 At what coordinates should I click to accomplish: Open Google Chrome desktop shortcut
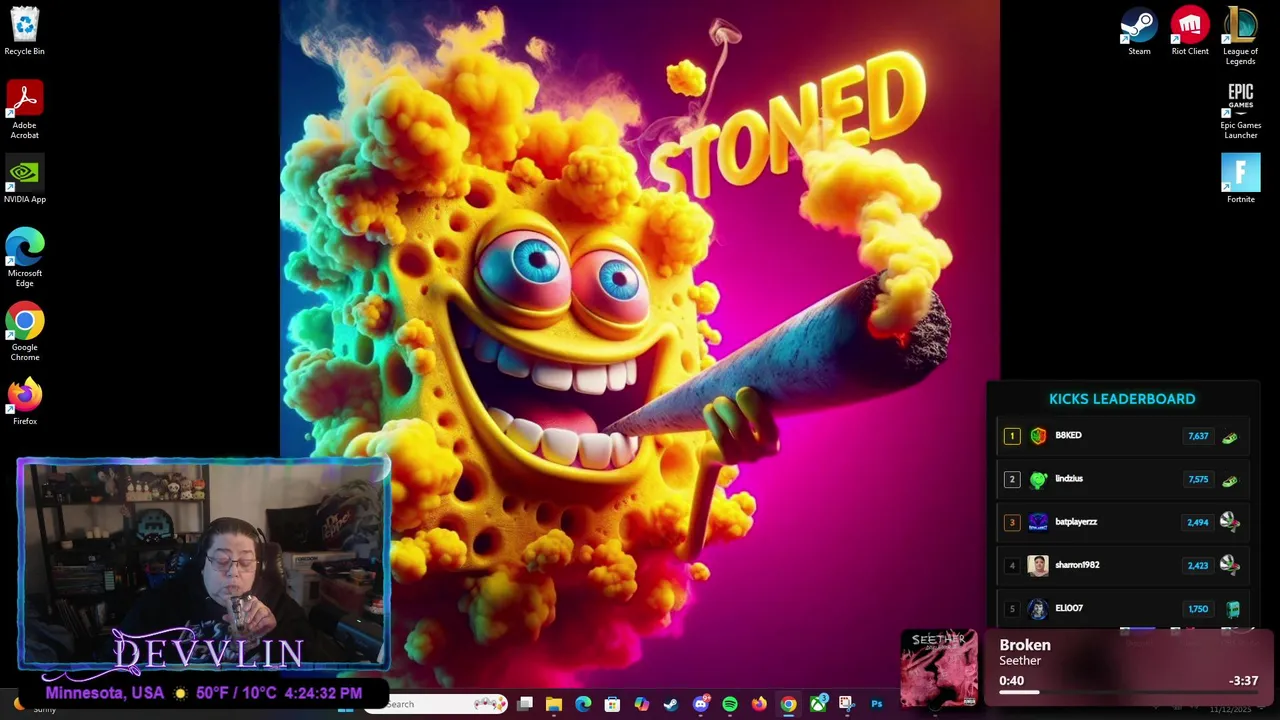tap(24, 333)
